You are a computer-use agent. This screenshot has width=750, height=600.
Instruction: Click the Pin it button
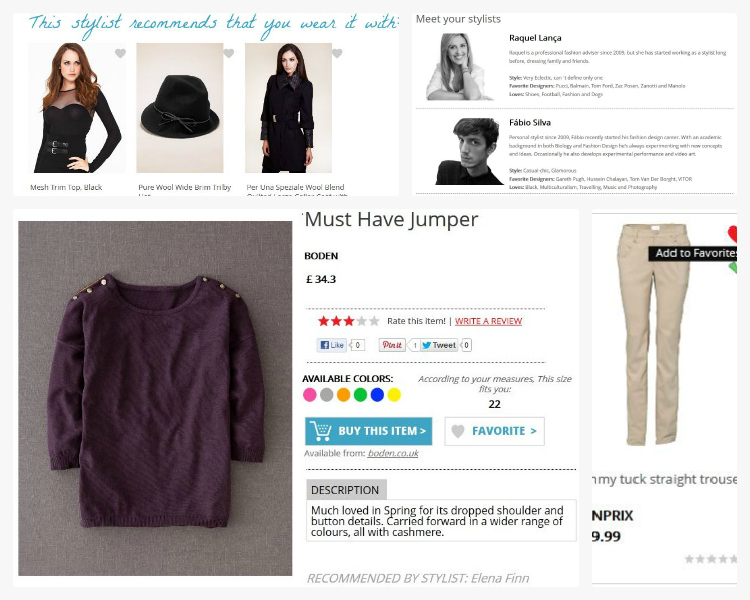pyautogui.click(x=392, y=345)
